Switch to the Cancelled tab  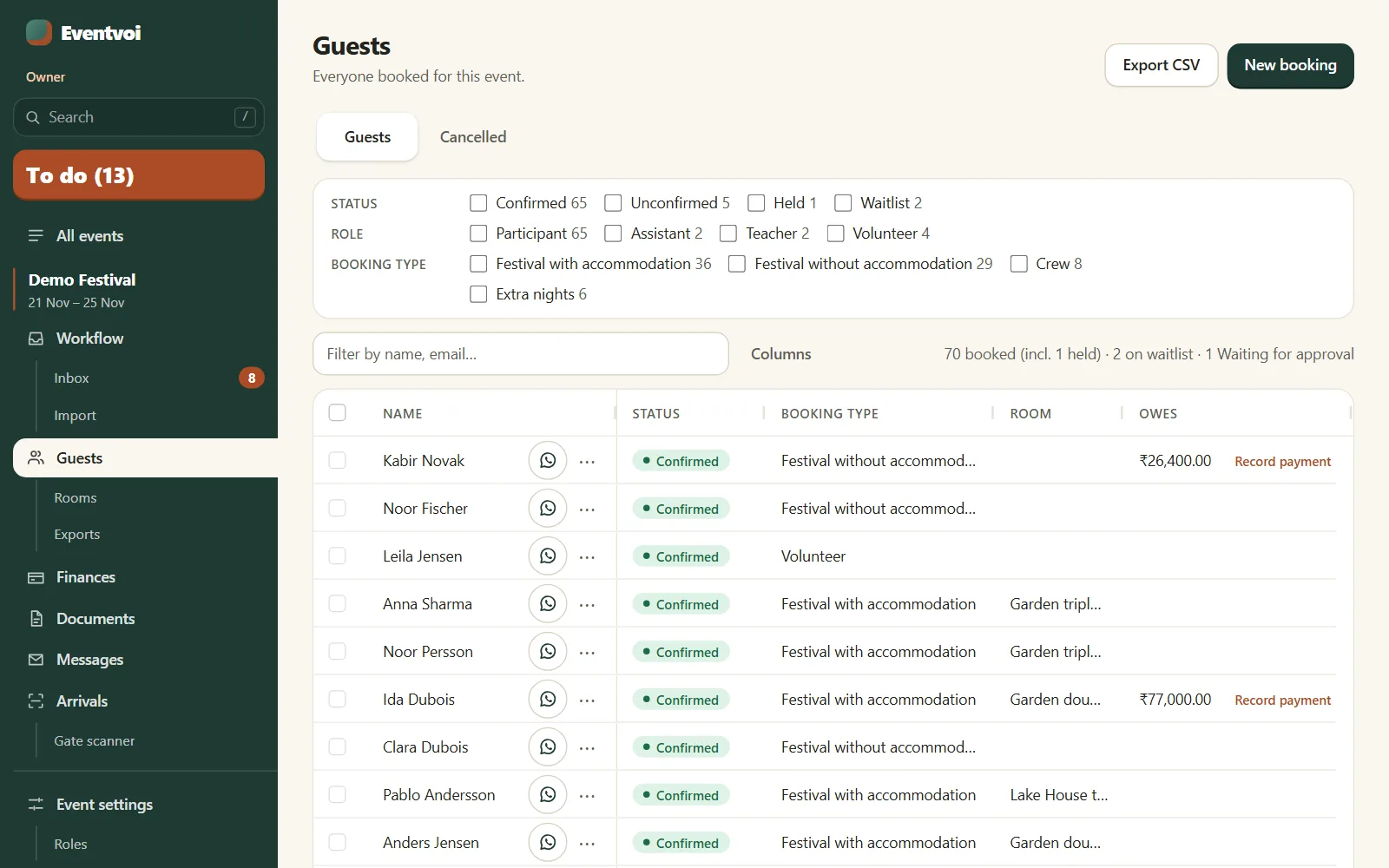pos(473,137)
